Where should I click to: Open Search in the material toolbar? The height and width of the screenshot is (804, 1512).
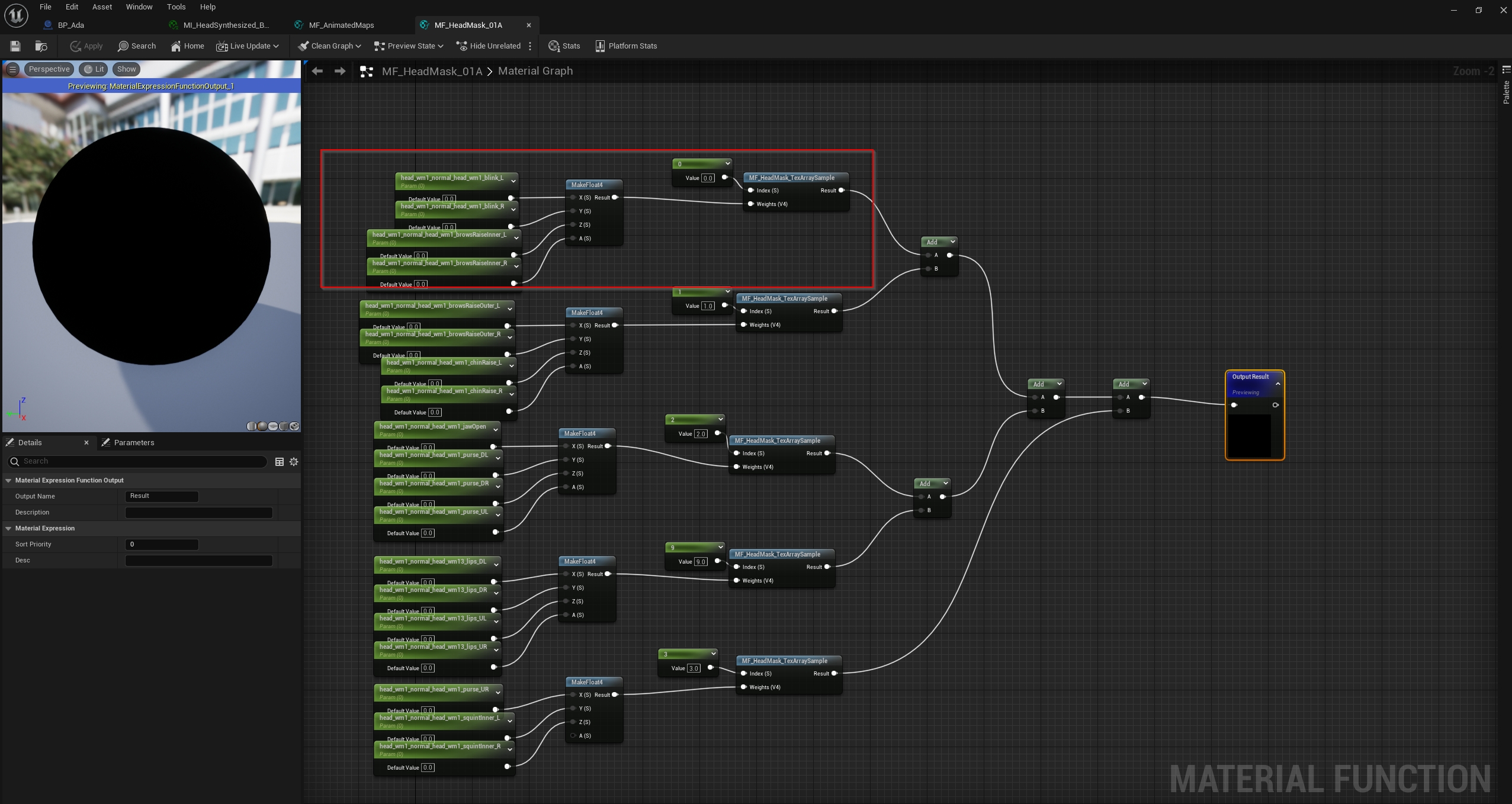pyautogui.click(x=136, y=46)
